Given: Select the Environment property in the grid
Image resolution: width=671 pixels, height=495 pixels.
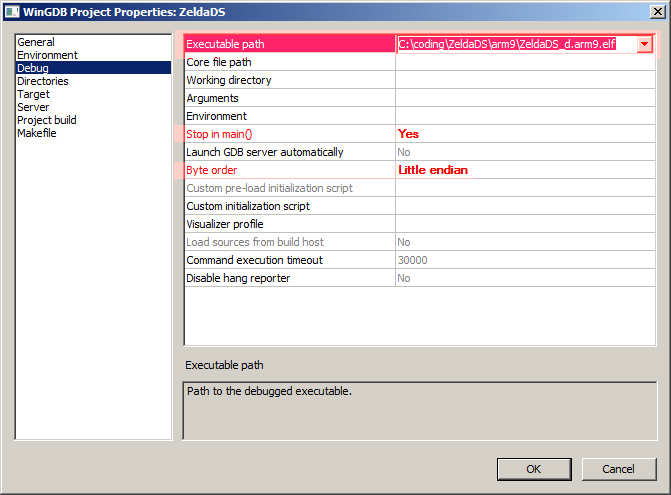Looking at the screenshot, I should [290, 116].
